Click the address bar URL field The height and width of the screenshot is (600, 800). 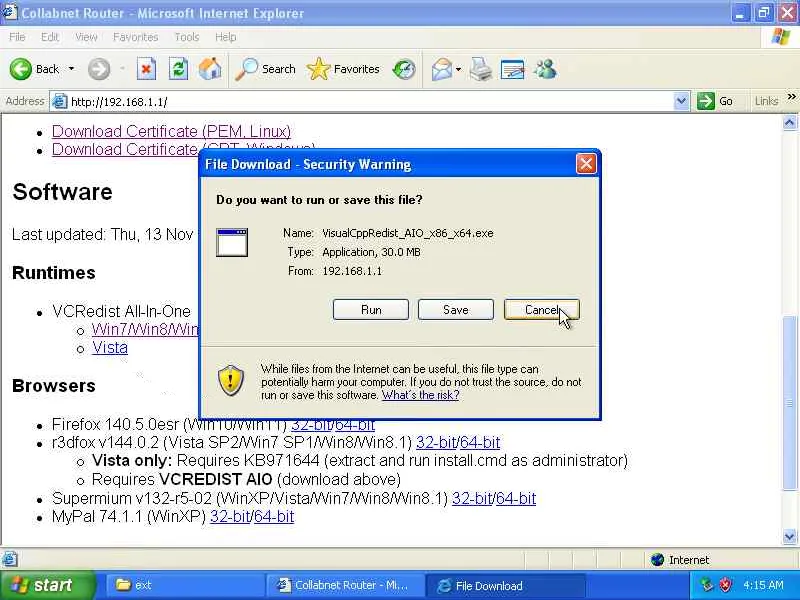click(x=370, y=102)
